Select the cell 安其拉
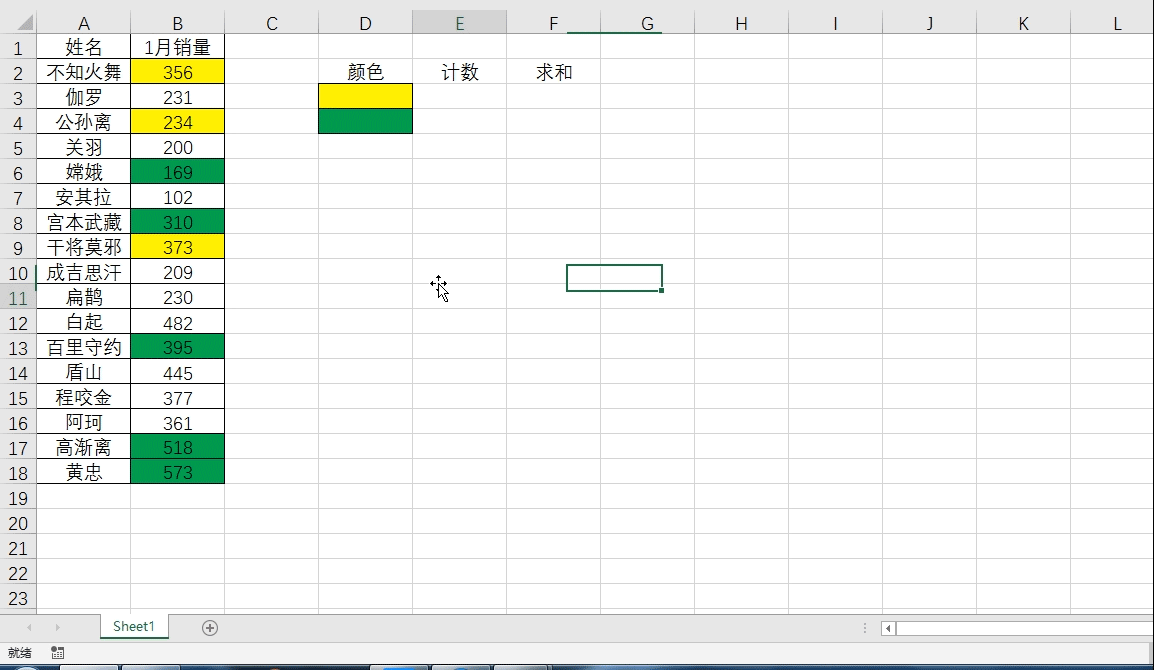Viewport: 1154px width, 670px height. click(83, 197)
